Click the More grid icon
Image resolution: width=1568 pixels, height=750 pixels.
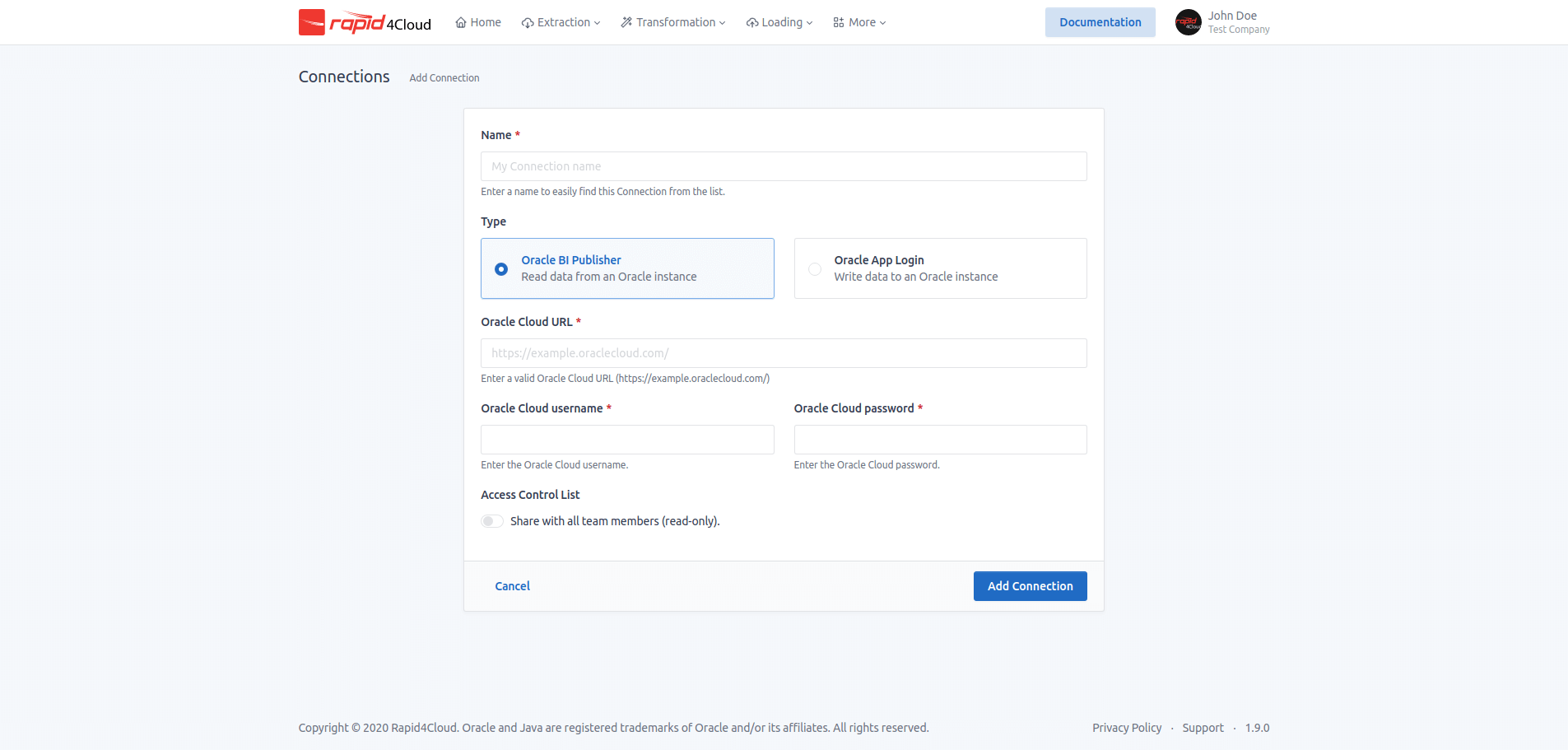pyautogui.click(x=839, y=23)
